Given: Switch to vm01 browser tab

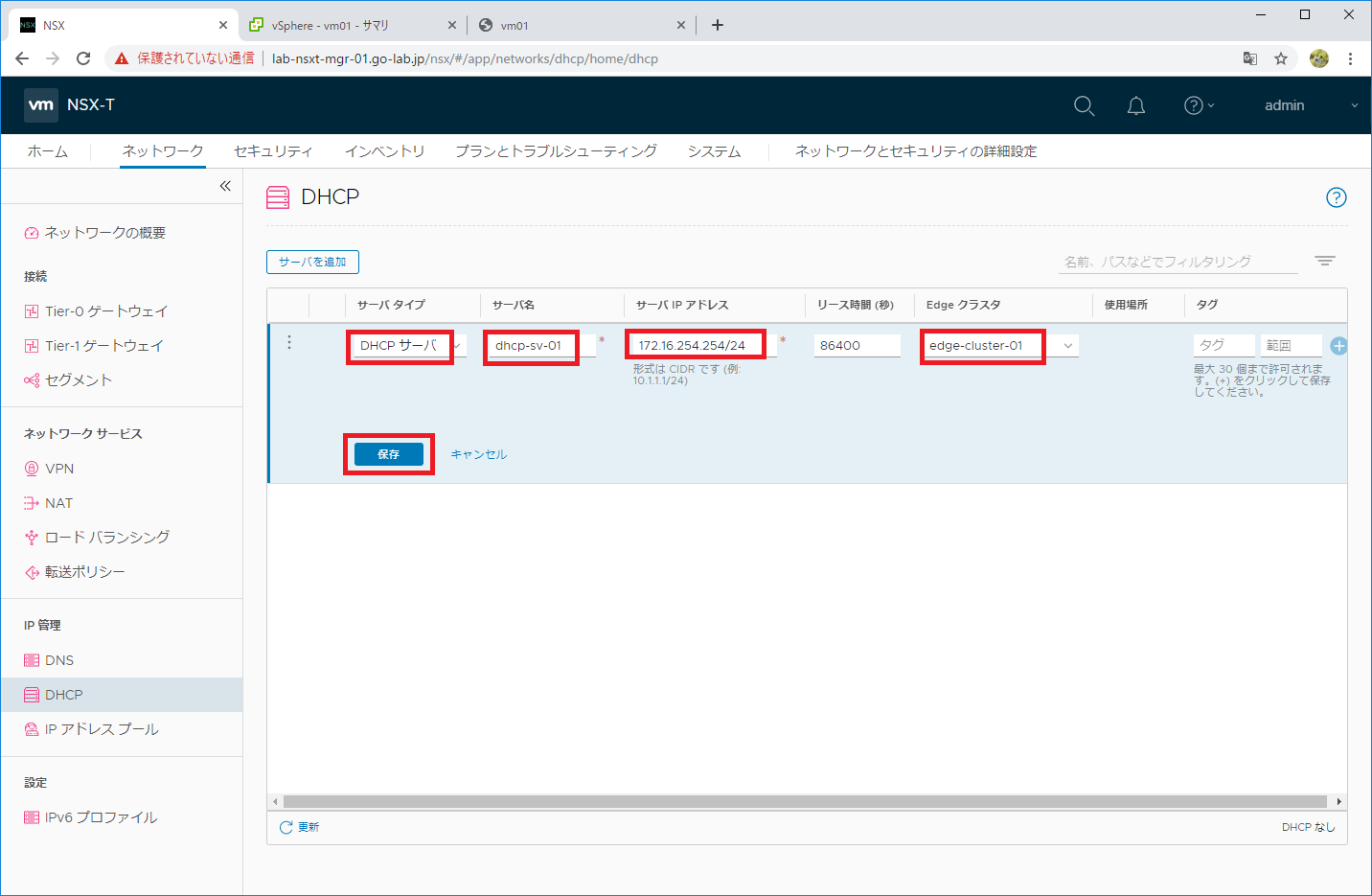Looking at the screenshot, I should (x=583, y=25).
